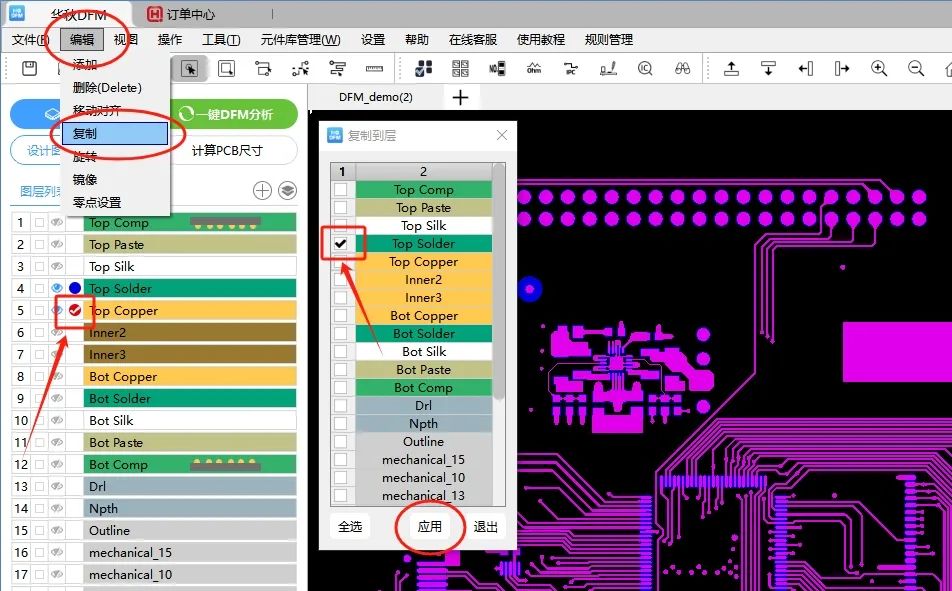Click the IPC netlist icon

tap(571, 69)
